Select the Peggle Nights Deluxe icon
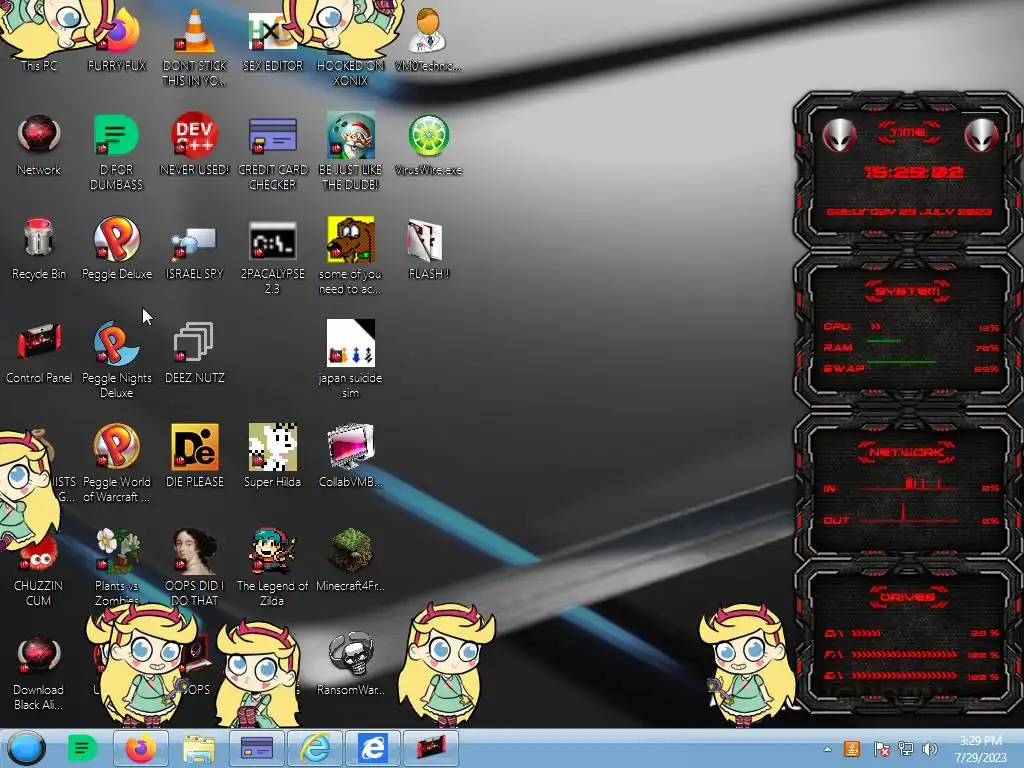 pos(116,360)
